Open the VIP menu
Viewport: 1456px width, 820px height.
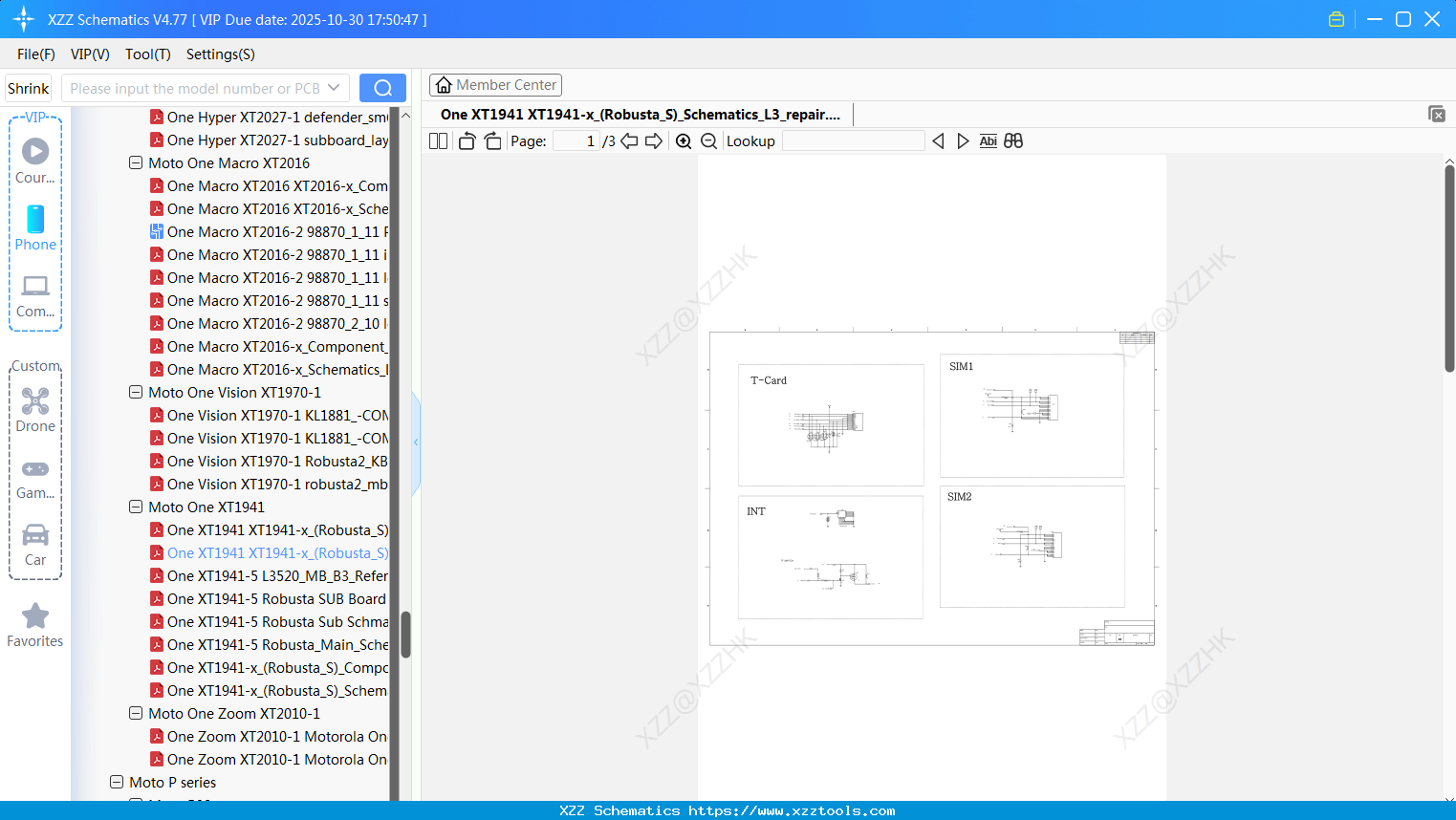(x=89, y=54)
